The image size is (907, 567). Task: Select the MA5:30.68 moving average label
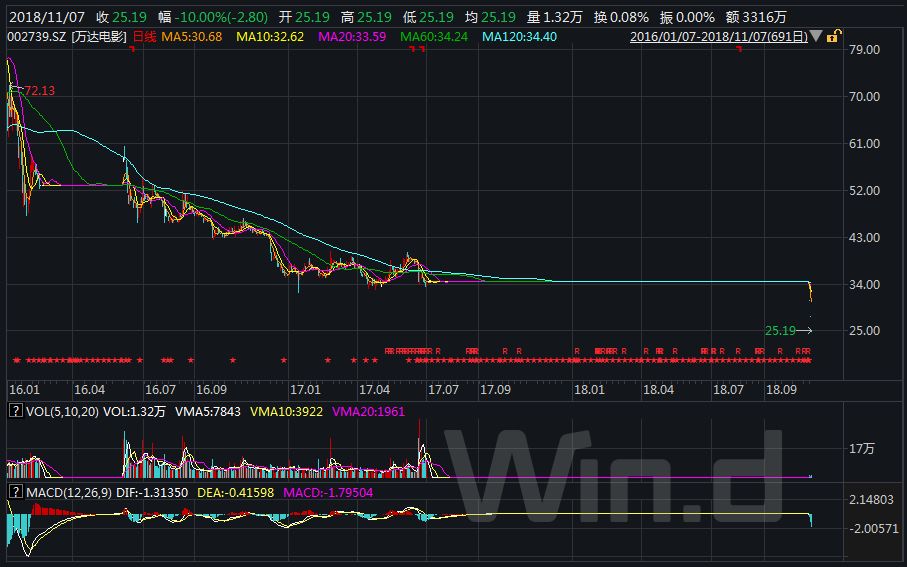(192, 37)
